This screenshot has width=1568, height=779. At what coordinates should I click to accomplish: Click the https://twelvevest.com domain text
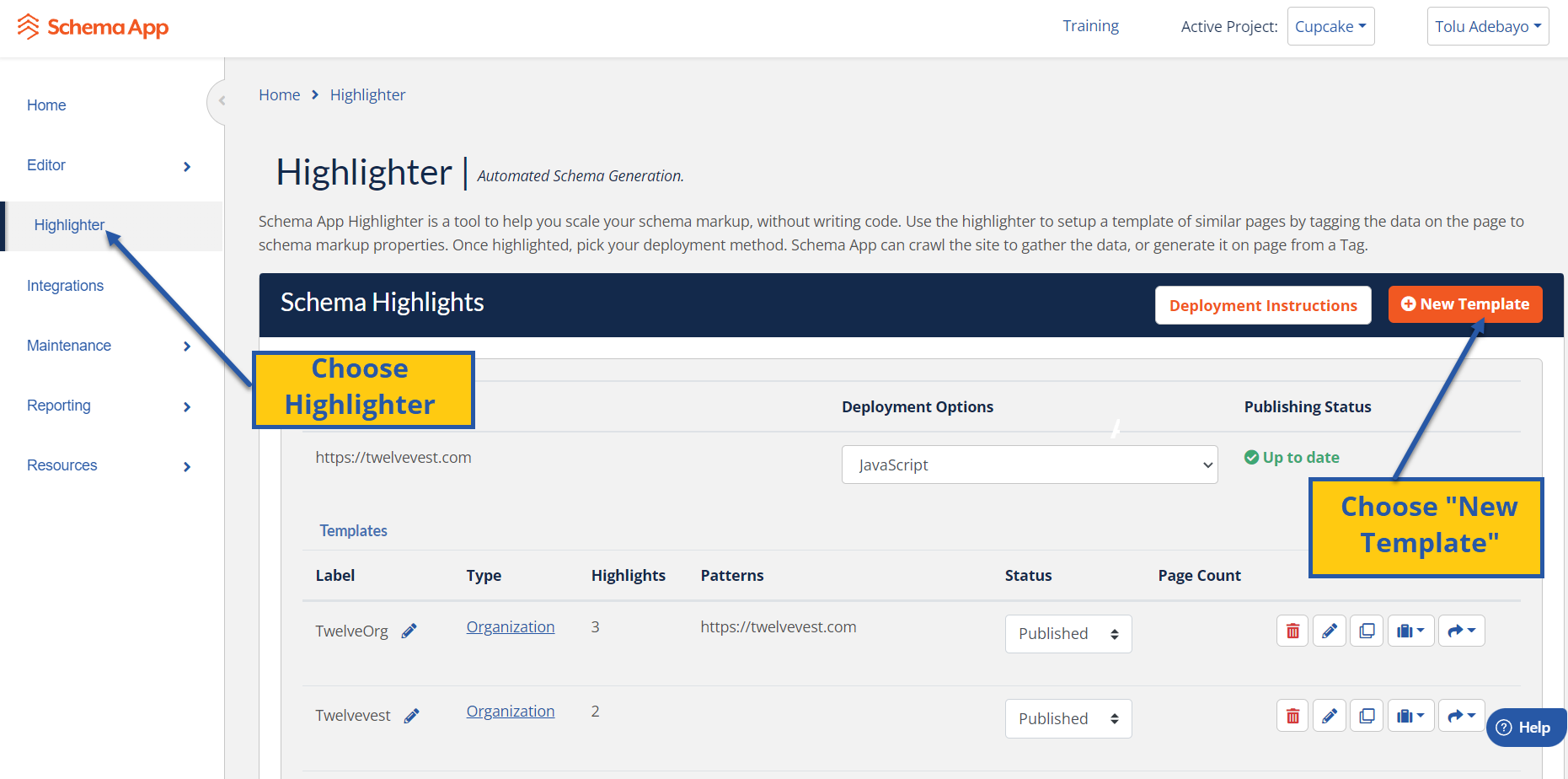coord(393,457)
